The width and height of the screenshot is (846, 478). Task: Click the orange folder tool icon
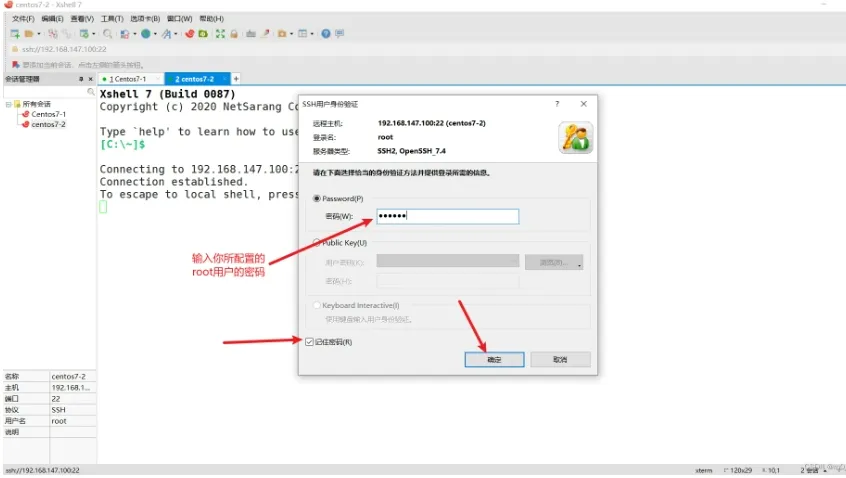pyautogui.click(x=282, y=33)
